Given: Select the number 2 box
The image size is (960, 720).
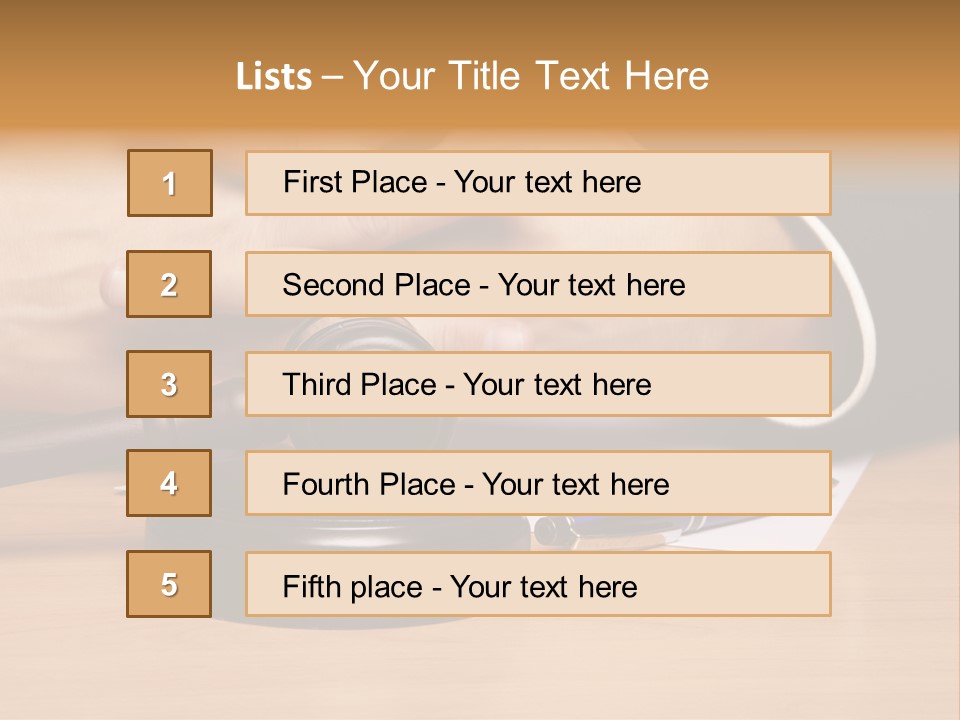Looking at the screenshot, I should point(169,284).
